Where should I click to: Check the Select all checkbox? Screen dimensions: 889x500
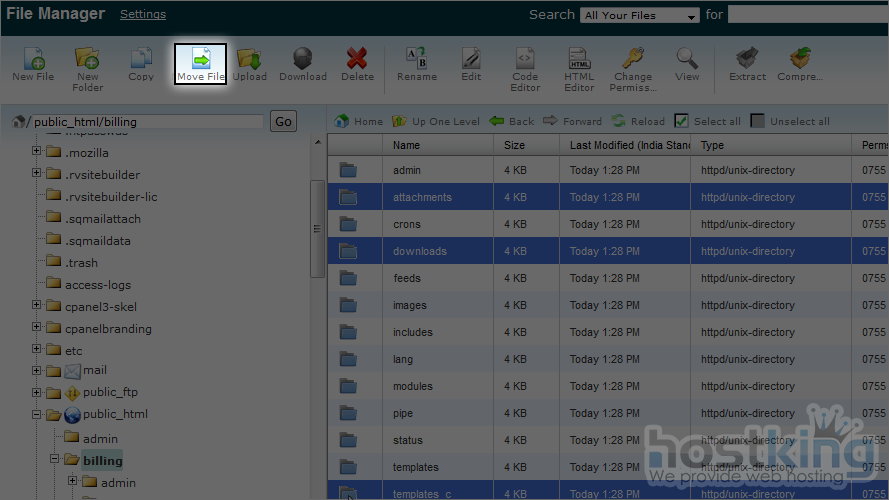(x=681, y=121)
